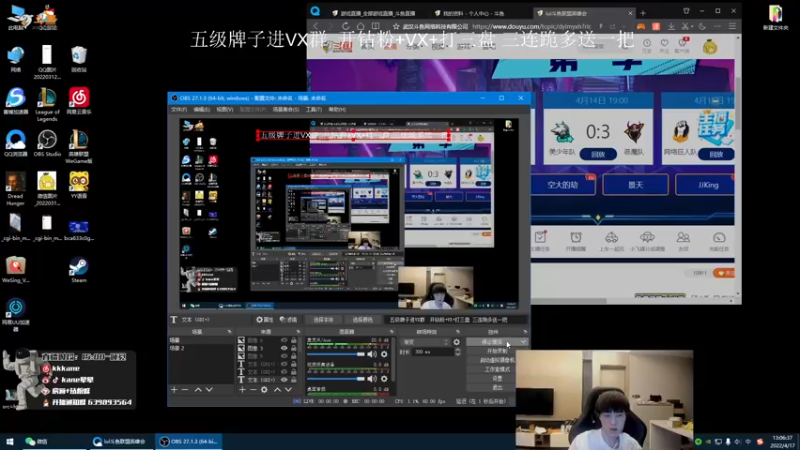Click the browser refresh icon
800x450 pixels.
(345, 26)
